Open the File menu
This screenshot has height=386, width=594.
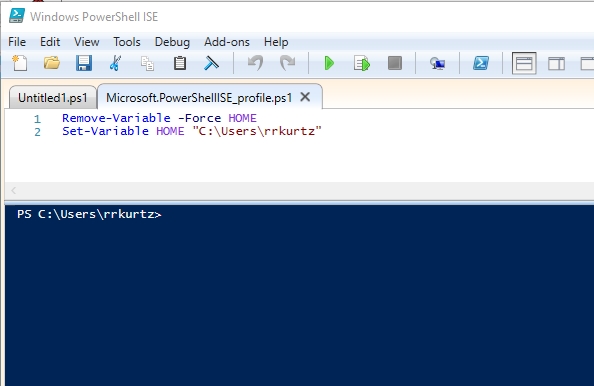[x=17, y=42]
